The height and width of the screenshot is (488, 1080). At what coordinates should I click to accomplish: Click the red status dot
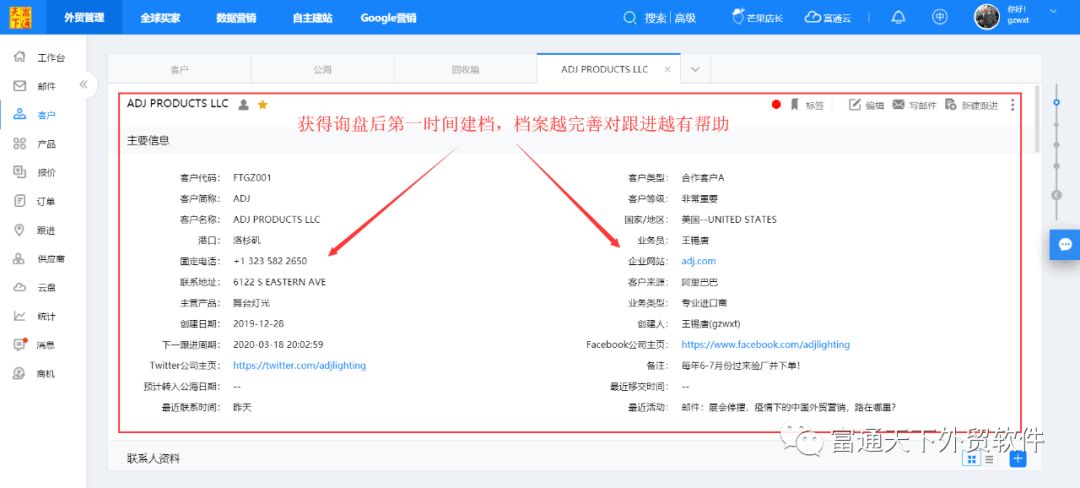(x=776, y=105)
